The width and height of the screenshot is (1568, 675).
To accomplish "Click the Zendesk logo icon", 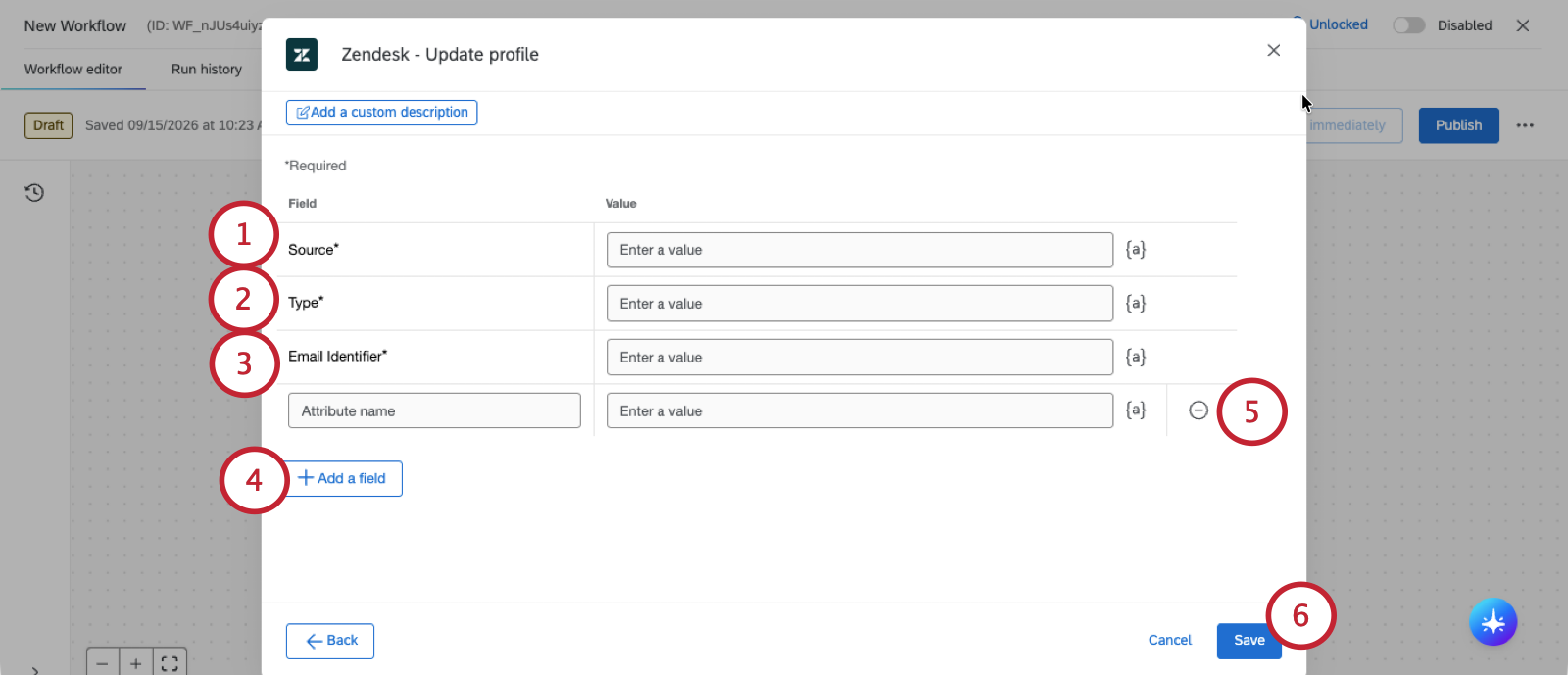I will 302,55.
